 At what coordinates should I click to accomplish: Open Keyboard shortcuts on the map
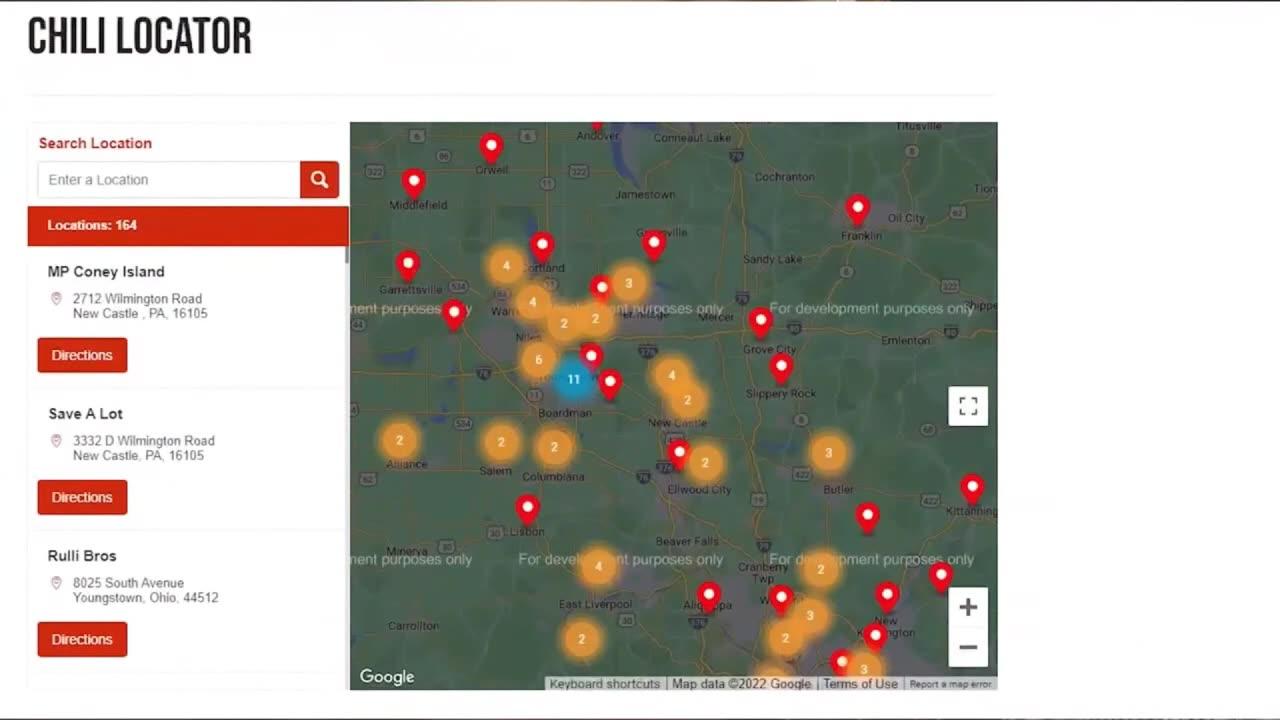(605, 684)
